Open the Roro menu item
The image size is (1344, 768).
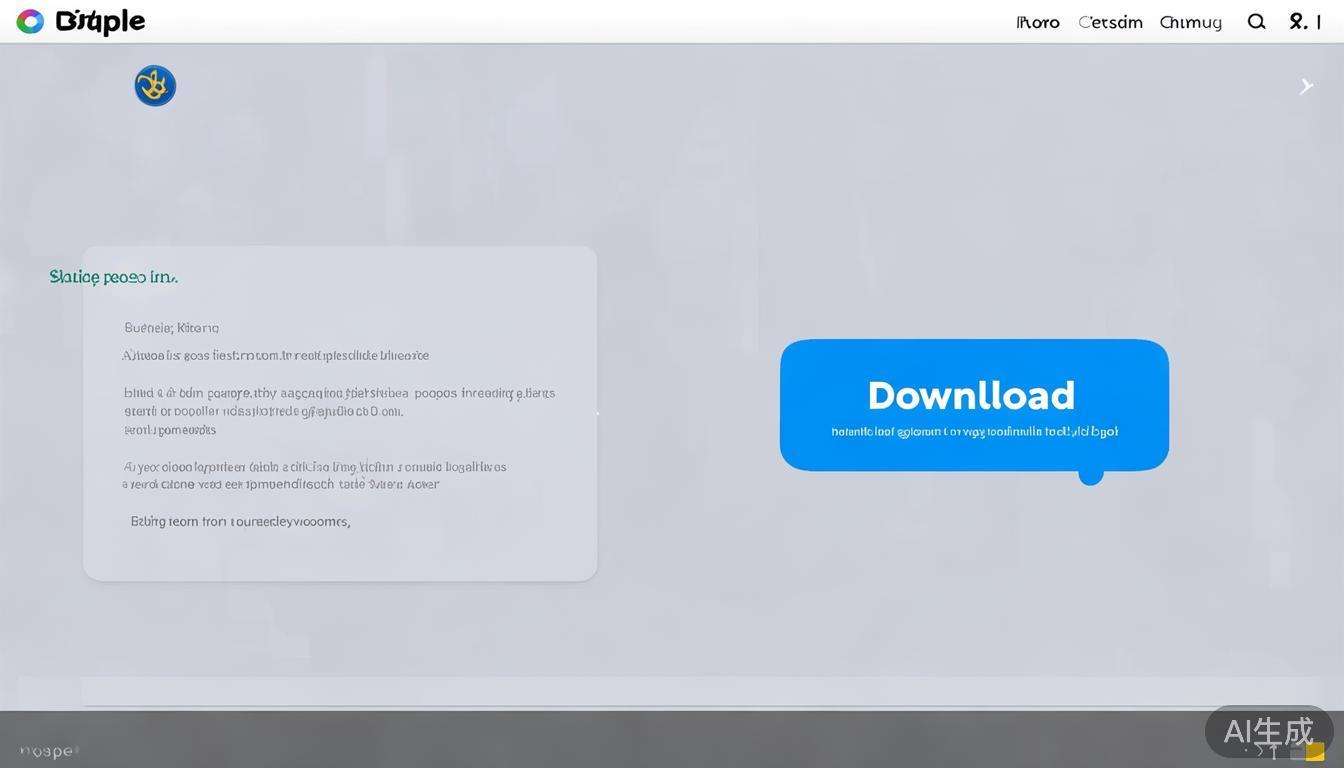click(x=1037, y=22)
